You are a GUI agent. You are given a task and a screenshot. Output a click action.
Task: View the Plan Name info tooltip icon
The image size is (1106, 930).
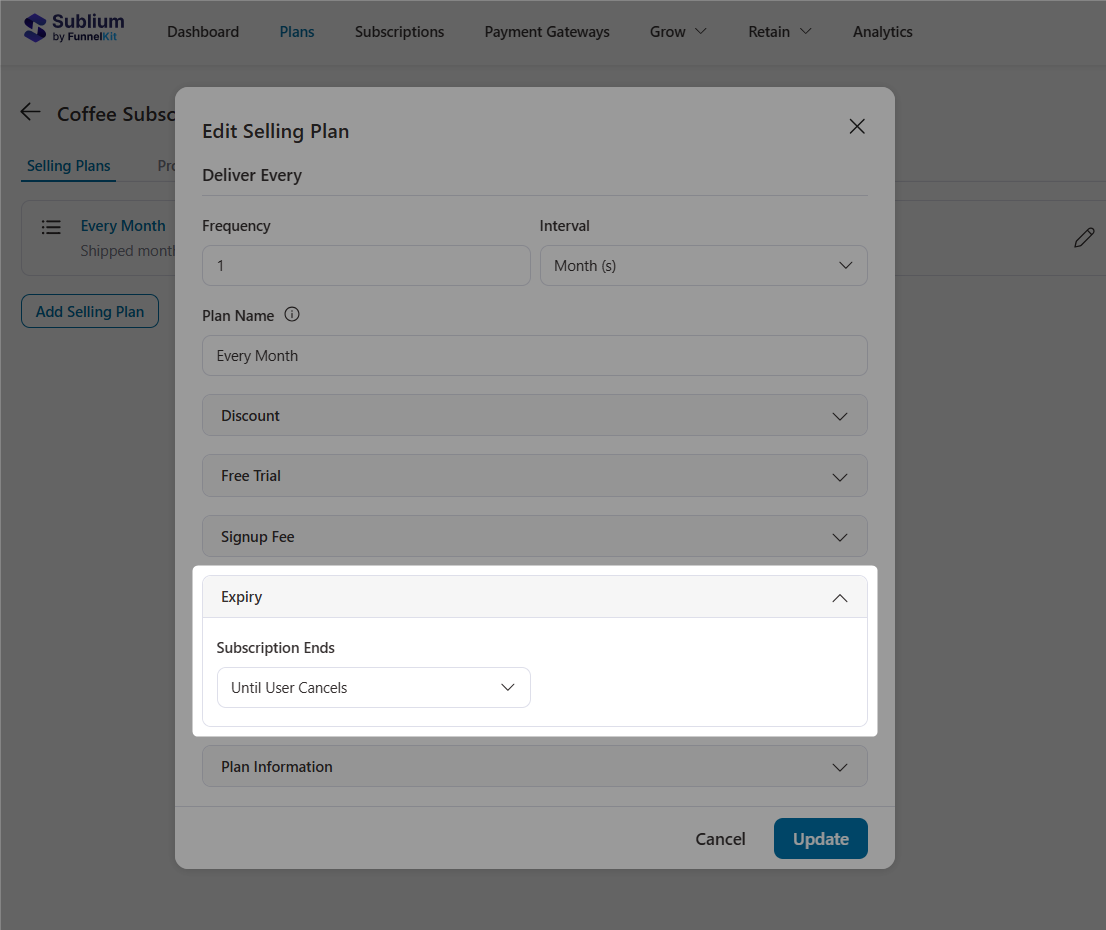[x=291, y=314]
